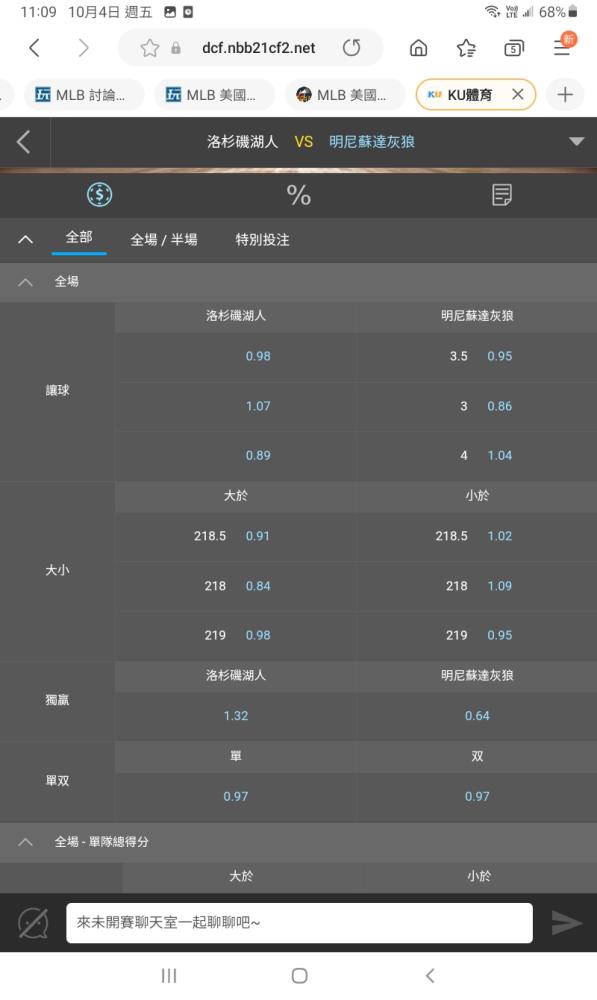Switch to the 全場 / 半場 tab
Viewport: 597px width, 1000px height.
tap(164, 240)
